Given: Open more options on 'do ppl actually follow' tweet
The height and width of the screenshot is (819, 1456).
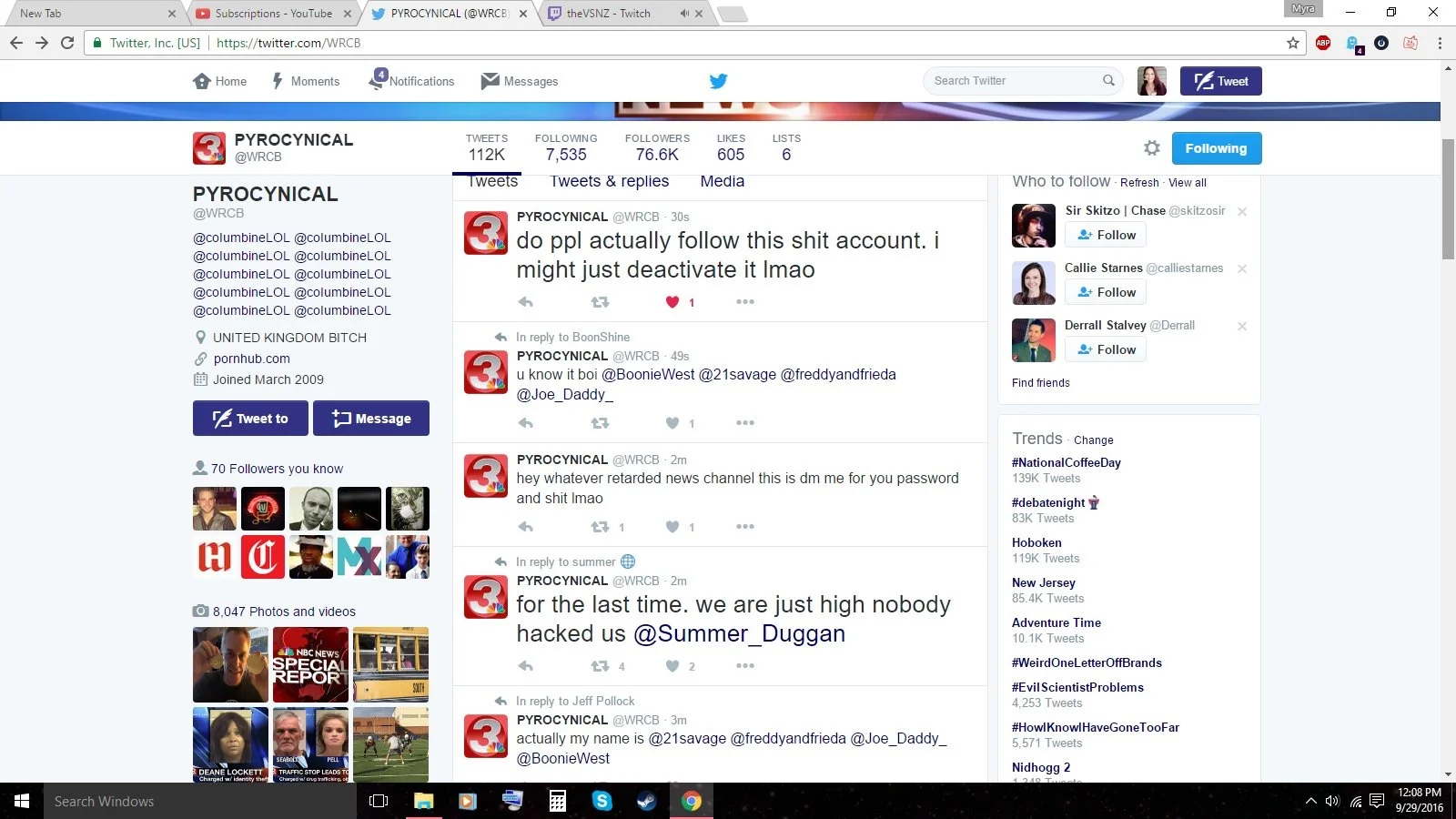Looking at the screenshot, I should [x=745, y=302].
